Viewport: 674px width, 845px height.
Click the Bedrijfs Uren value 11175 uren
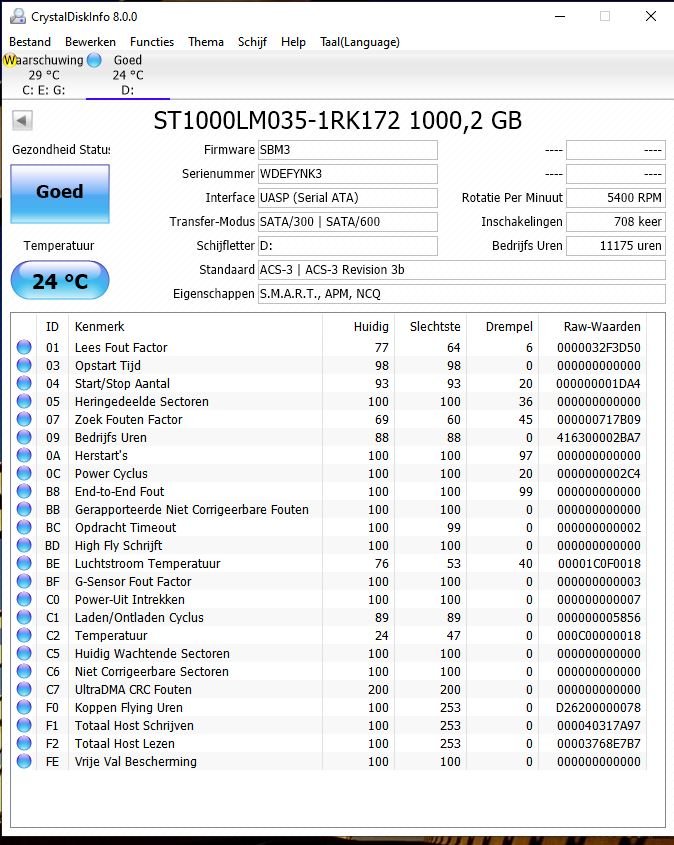616,246
